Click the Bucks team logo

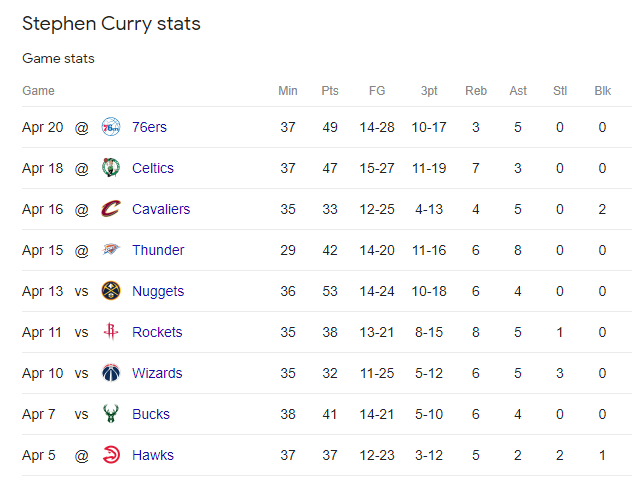coord(111,414)
